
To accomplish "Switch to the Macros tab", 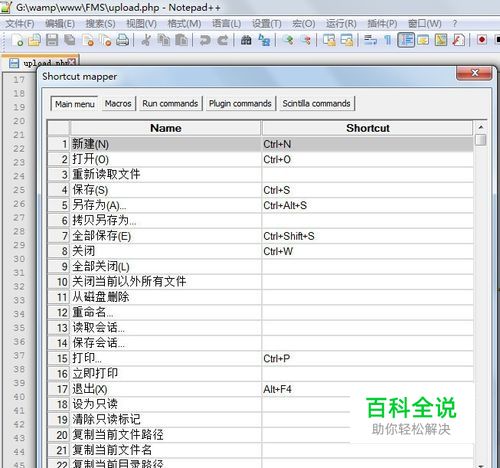I will [118, 104].
